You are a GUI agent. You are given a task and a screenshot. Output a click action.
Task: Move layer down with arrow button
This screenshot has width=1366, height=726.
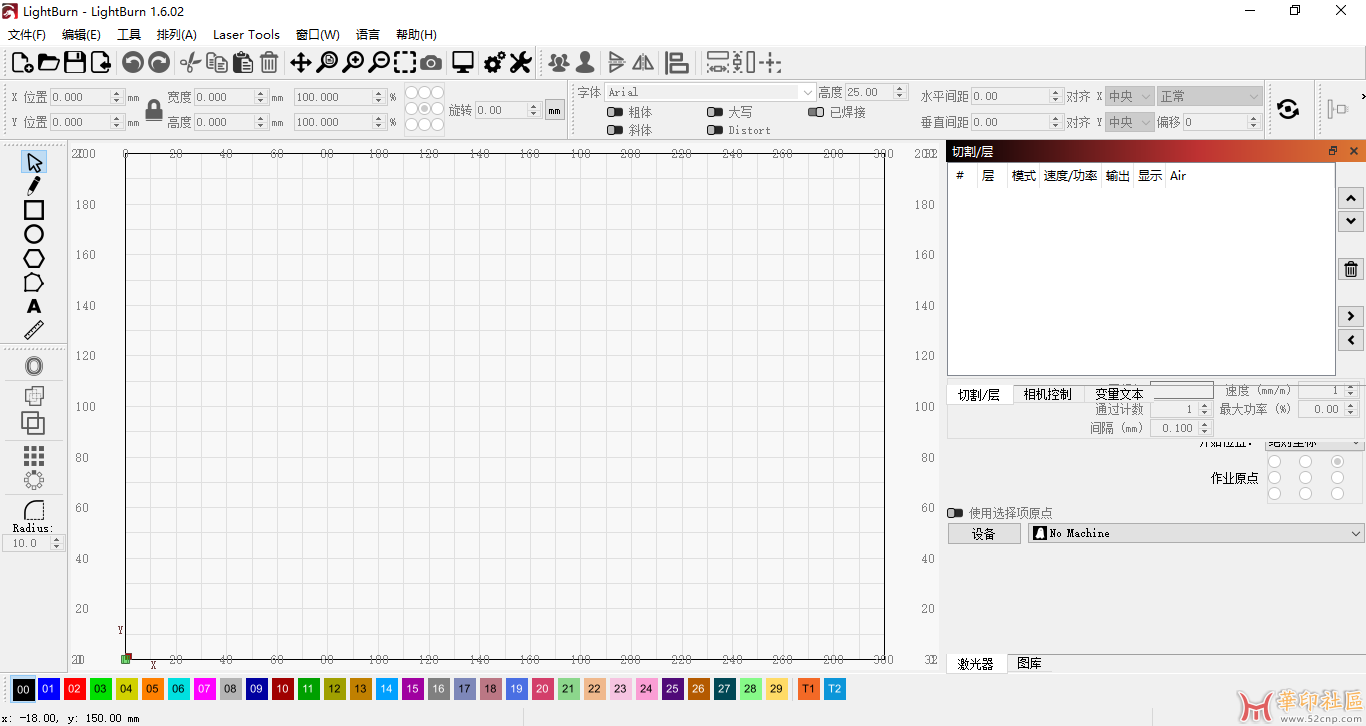coord(1351,221)
